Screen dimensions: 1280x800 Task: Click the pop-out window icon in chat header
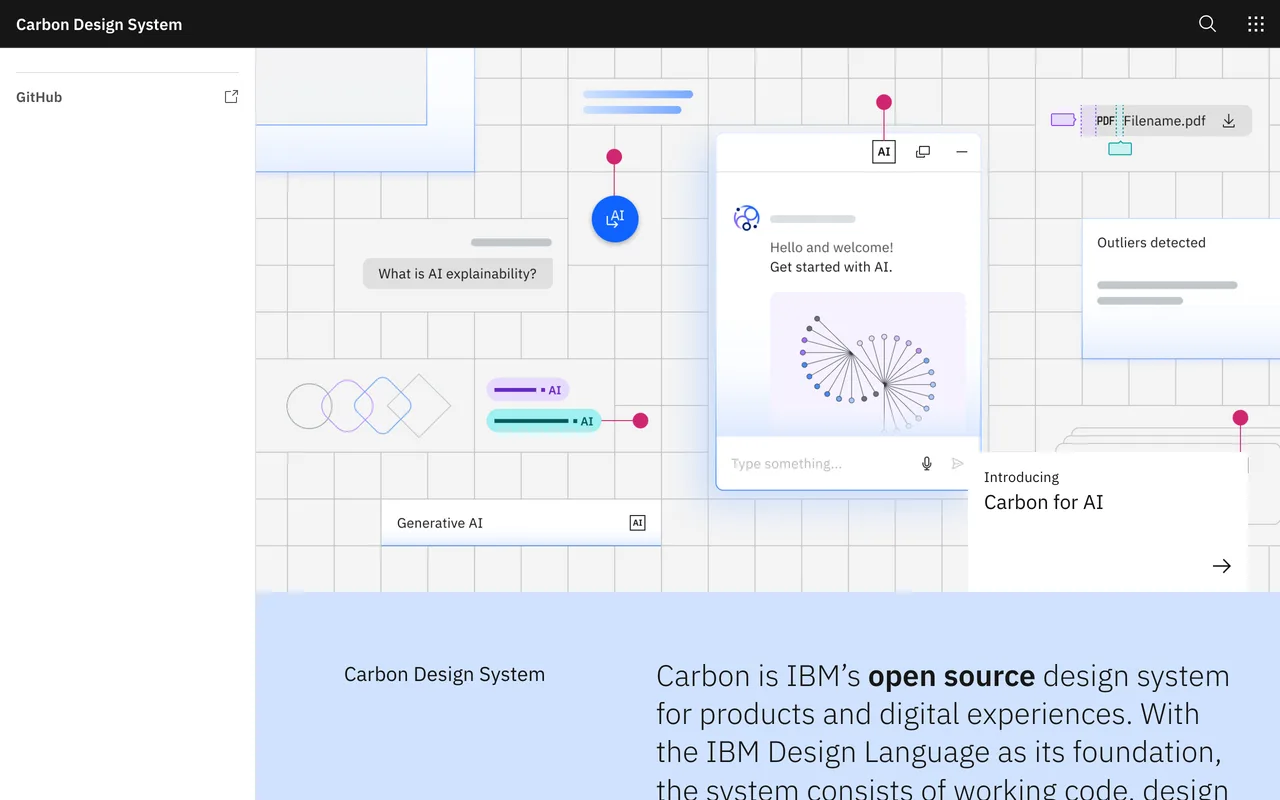[923, 152]
